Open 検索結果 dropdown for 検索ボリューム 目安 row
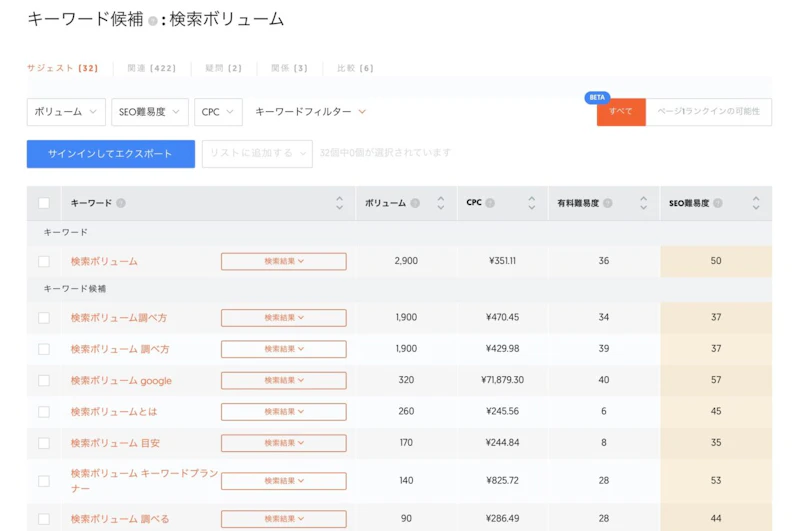The width and height of the screenshot is (800, 531). click(284, 443)
